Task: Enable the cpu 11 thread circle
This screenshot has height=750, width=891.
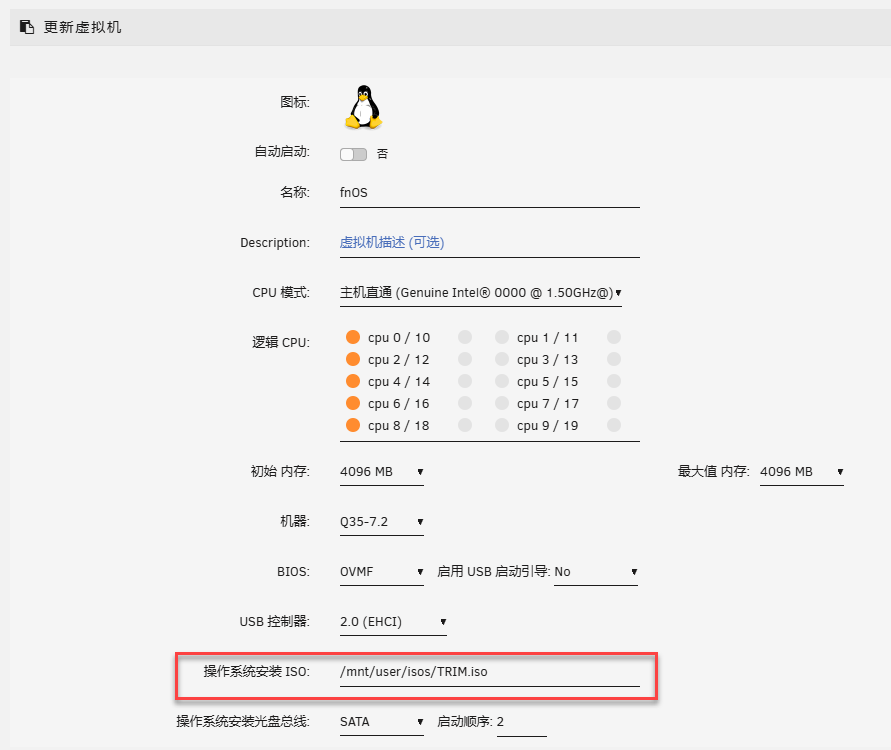Action: tap(614, 337)
